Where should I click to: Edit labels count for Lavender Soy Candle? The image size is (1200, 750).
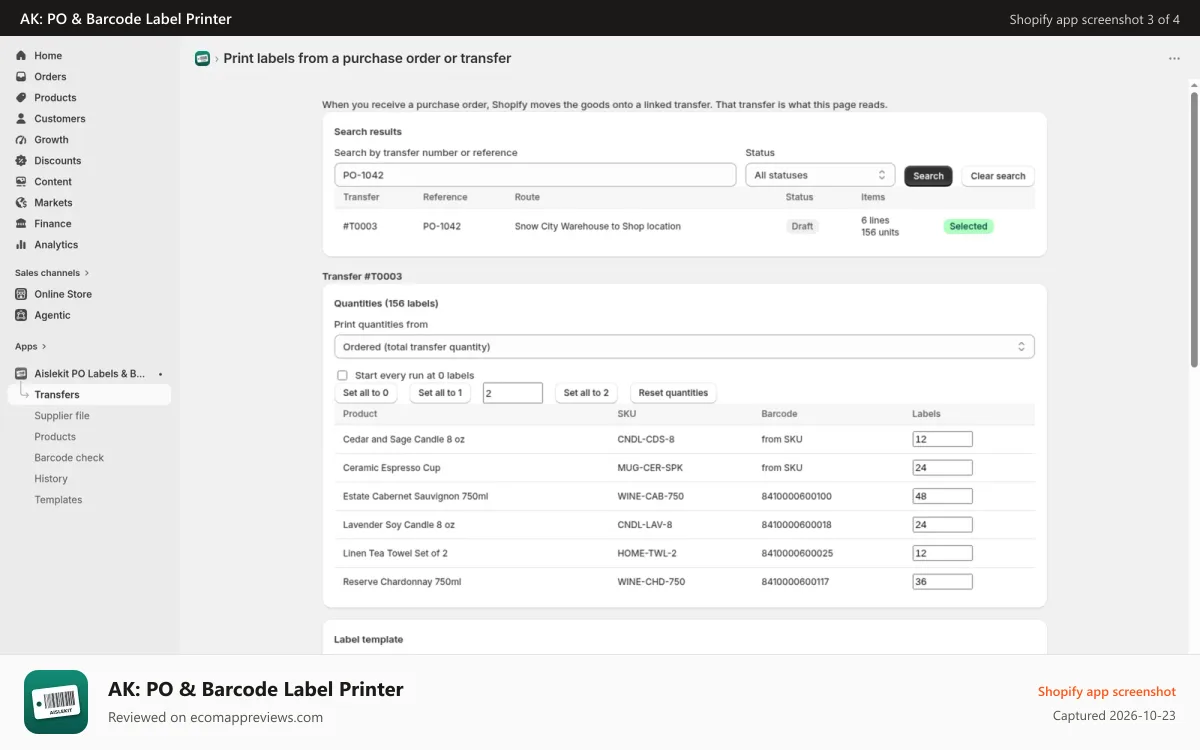click(x=942, y=525)
